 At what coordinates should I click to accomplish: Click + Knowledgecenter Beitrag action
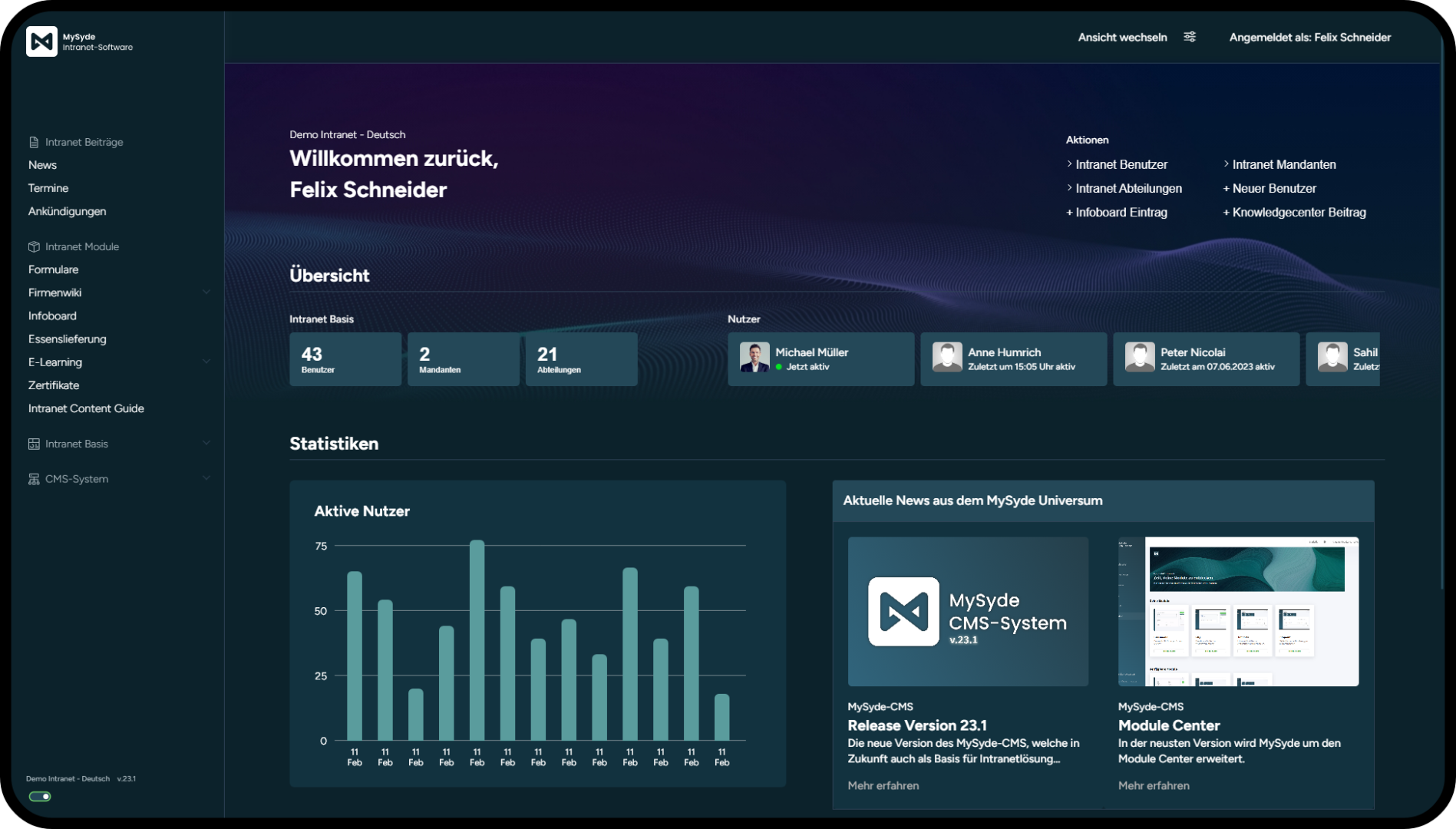click(x=1295, y=212)
